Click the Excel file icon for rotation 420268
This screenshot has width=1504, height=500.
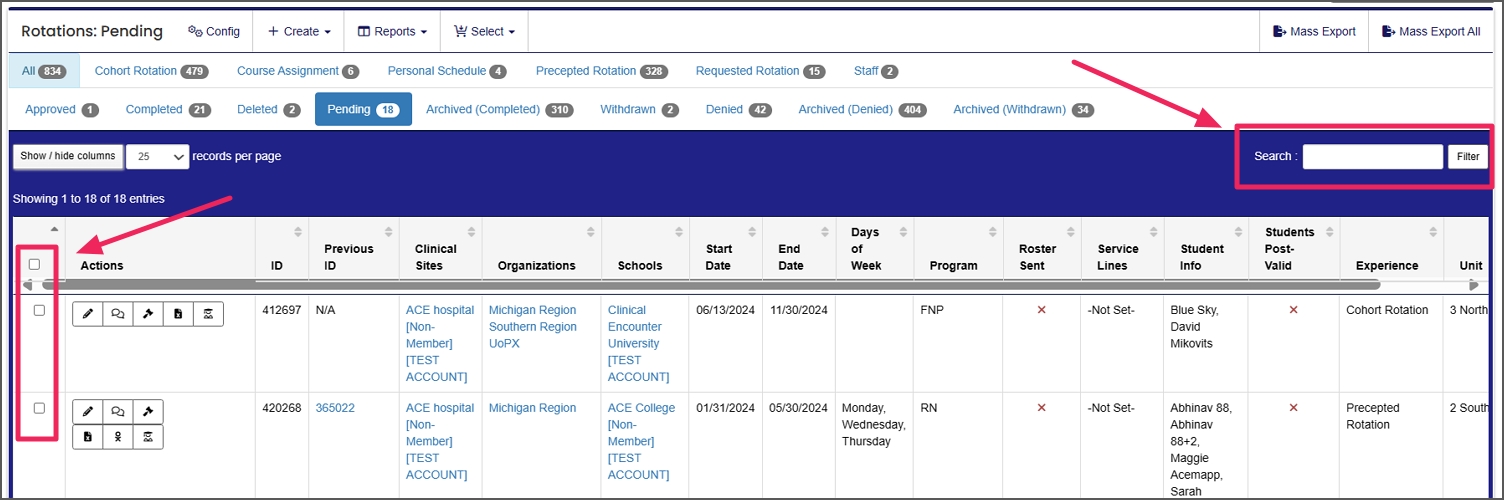pyautogui.click(x=88, y=437)
